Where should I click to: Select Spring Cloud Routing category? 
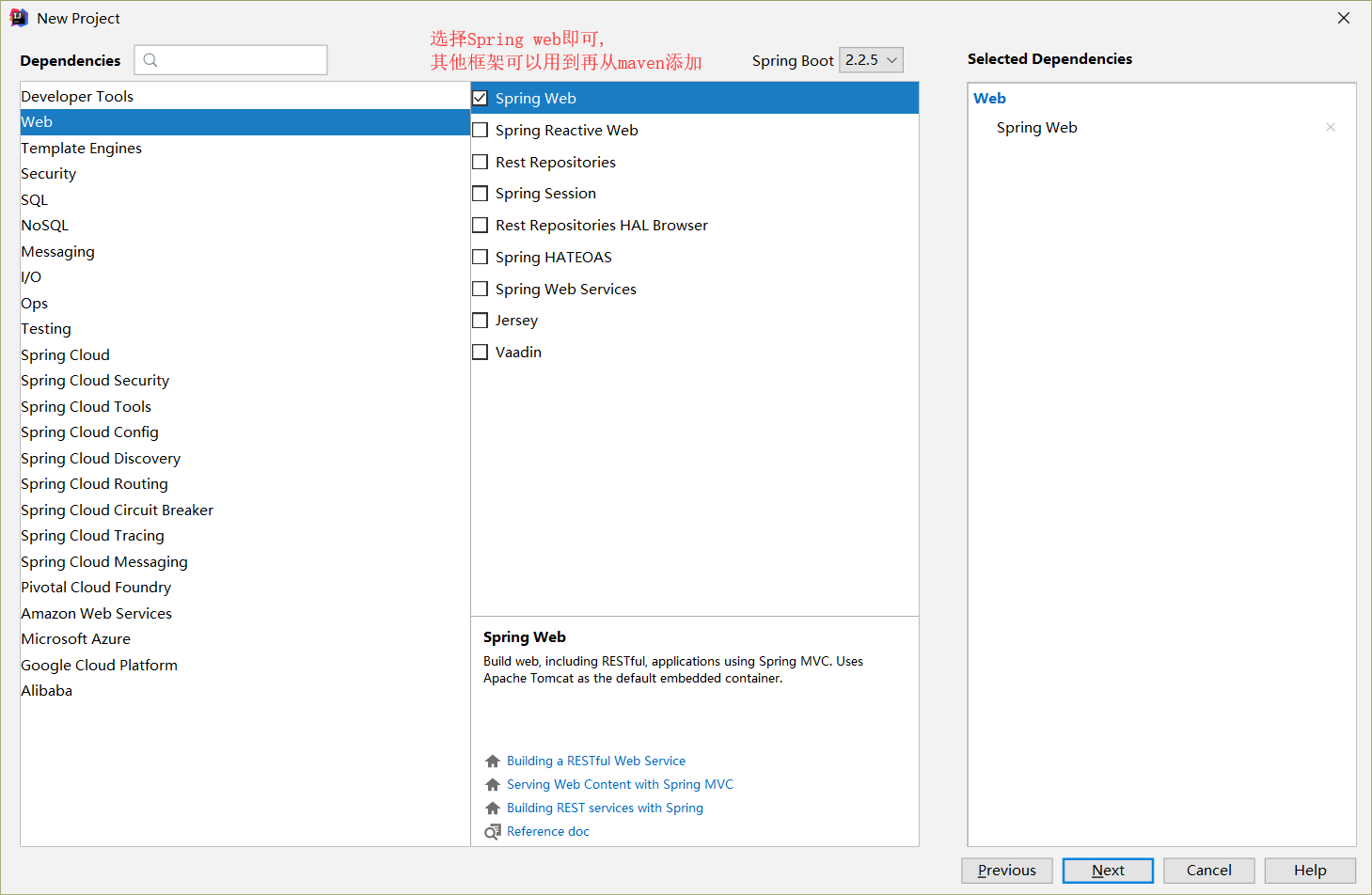[244, 484]
